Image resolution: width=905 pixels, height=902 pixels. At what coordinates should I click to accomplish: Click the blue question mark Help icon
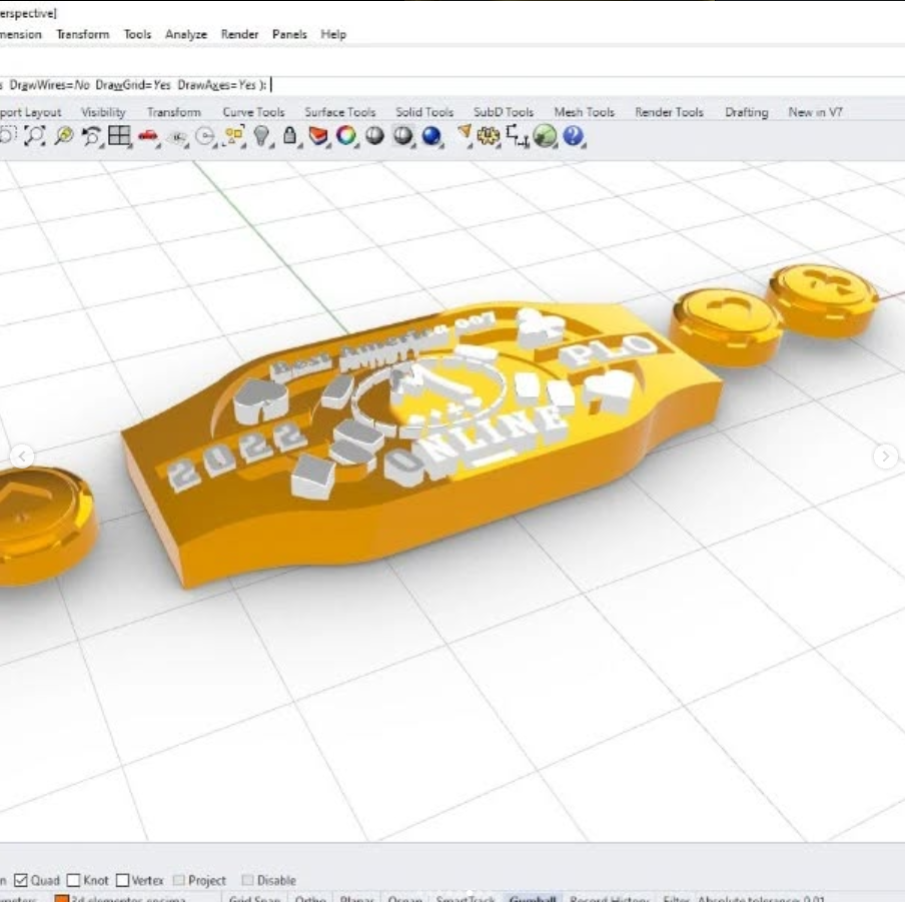573,137
